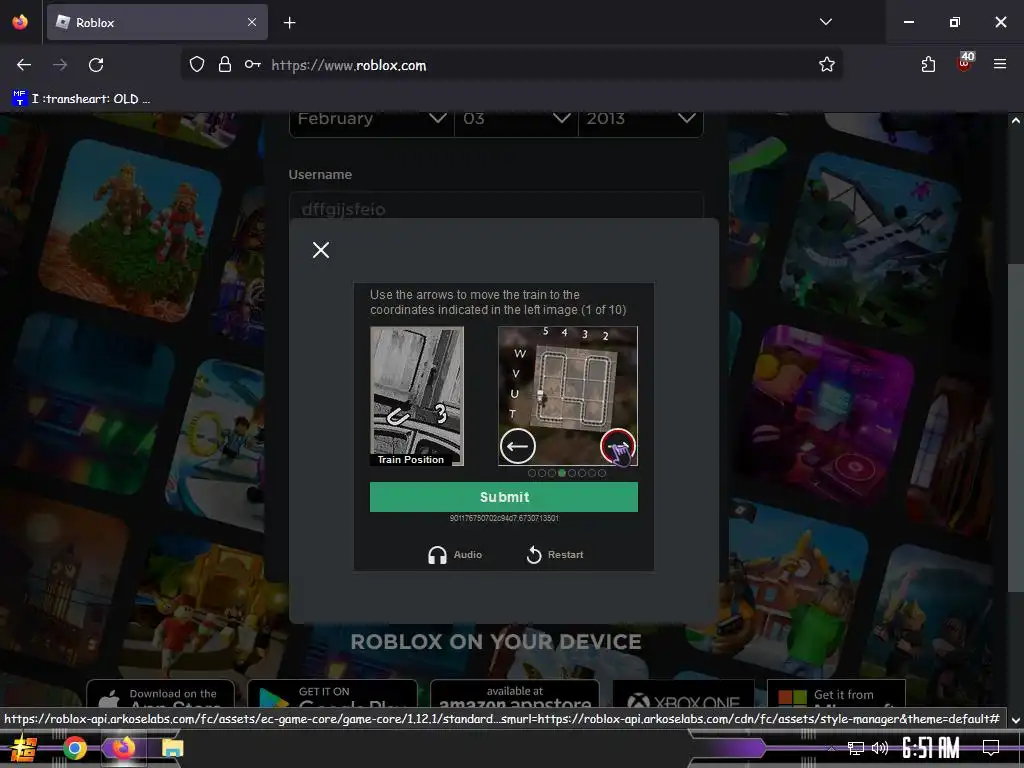Open Firefox from taskbar
The height and width of the screenshot is (768, 1024).
tap(123, 748)
